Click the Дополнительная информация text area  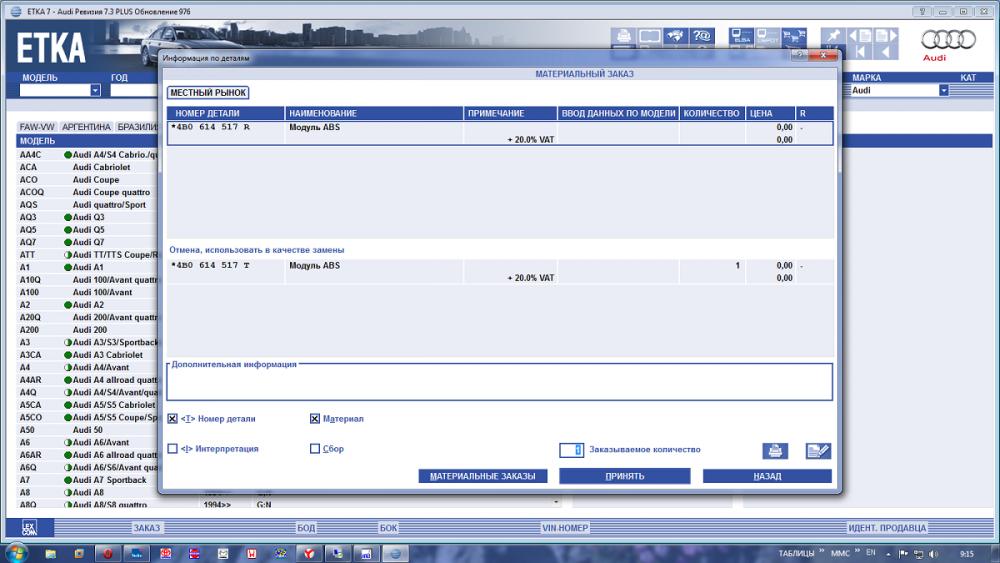pos(500,384)
